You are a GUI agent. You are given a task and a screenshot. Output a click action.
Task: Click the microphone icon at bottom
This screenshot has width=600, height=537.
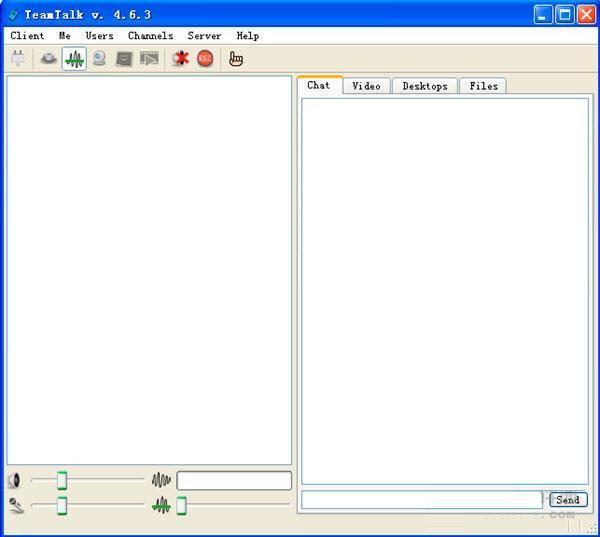16,505
